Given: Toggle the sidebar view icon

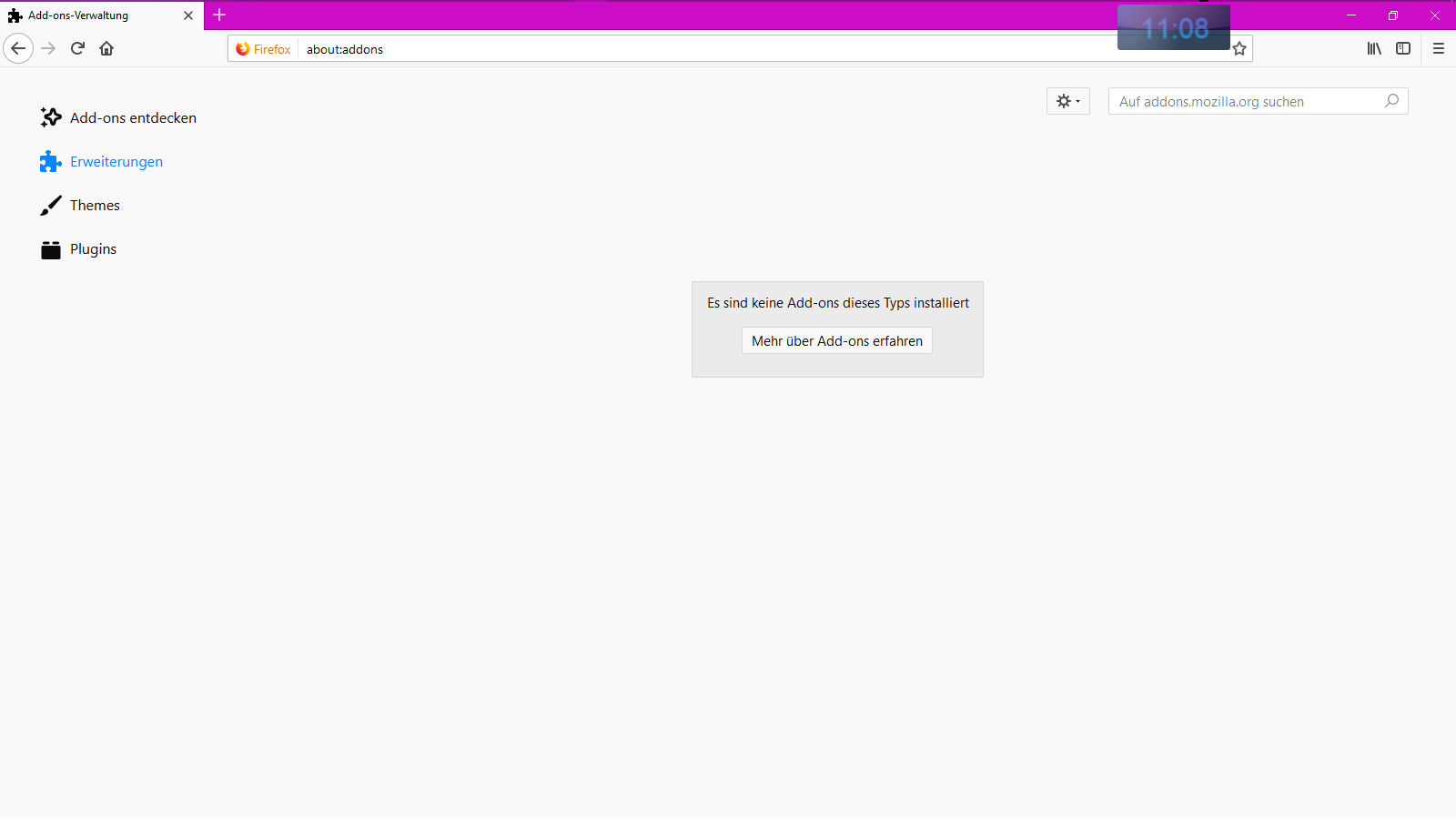Looking at the screenshot, I should pyautogui.click(x=1403, y=48).
